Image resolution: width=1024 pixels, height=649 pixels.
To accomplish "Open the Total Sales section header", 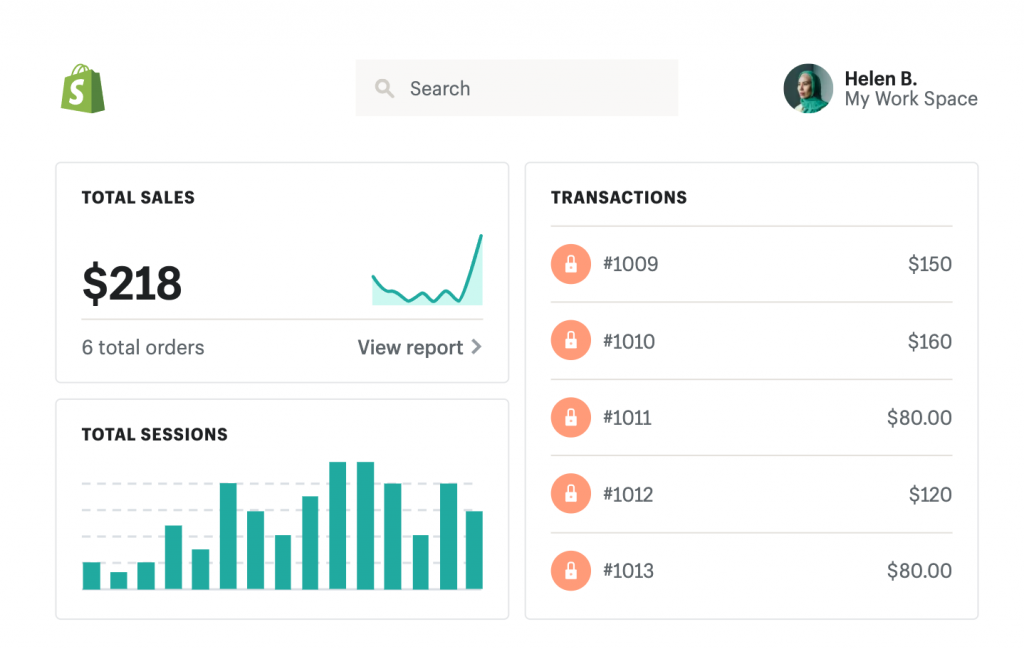I will click(138, 197).
